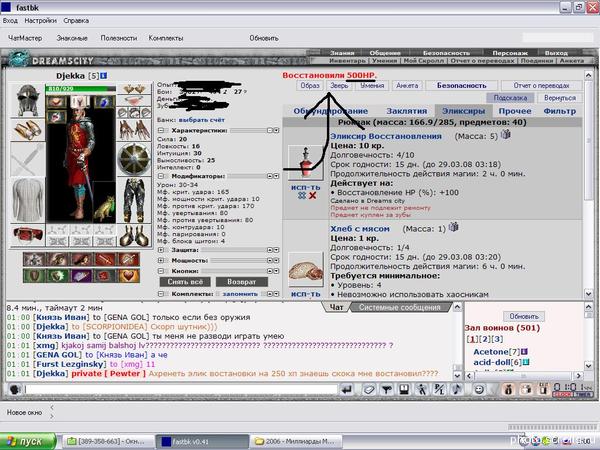Click the money bag icon in chat bar
The height and width of the screenshot is (450, 600).
(x=508, y=390)
